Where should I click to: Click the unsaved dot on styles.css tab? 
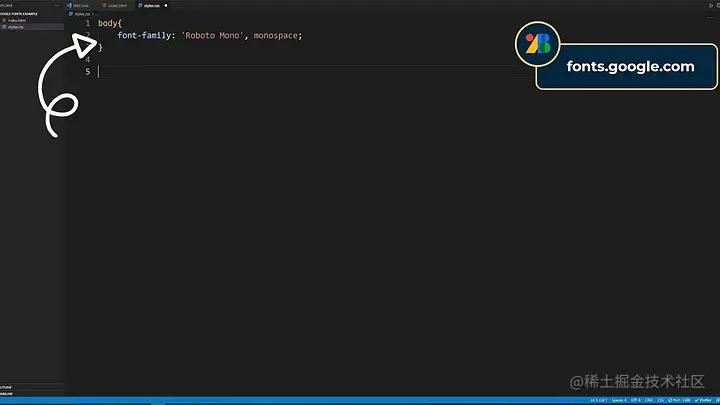point(166,6)
